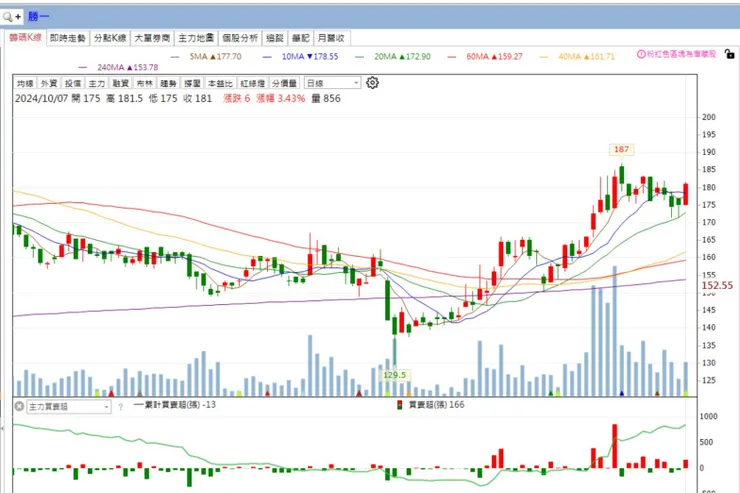Click the unlocked padlock icon

730,54
